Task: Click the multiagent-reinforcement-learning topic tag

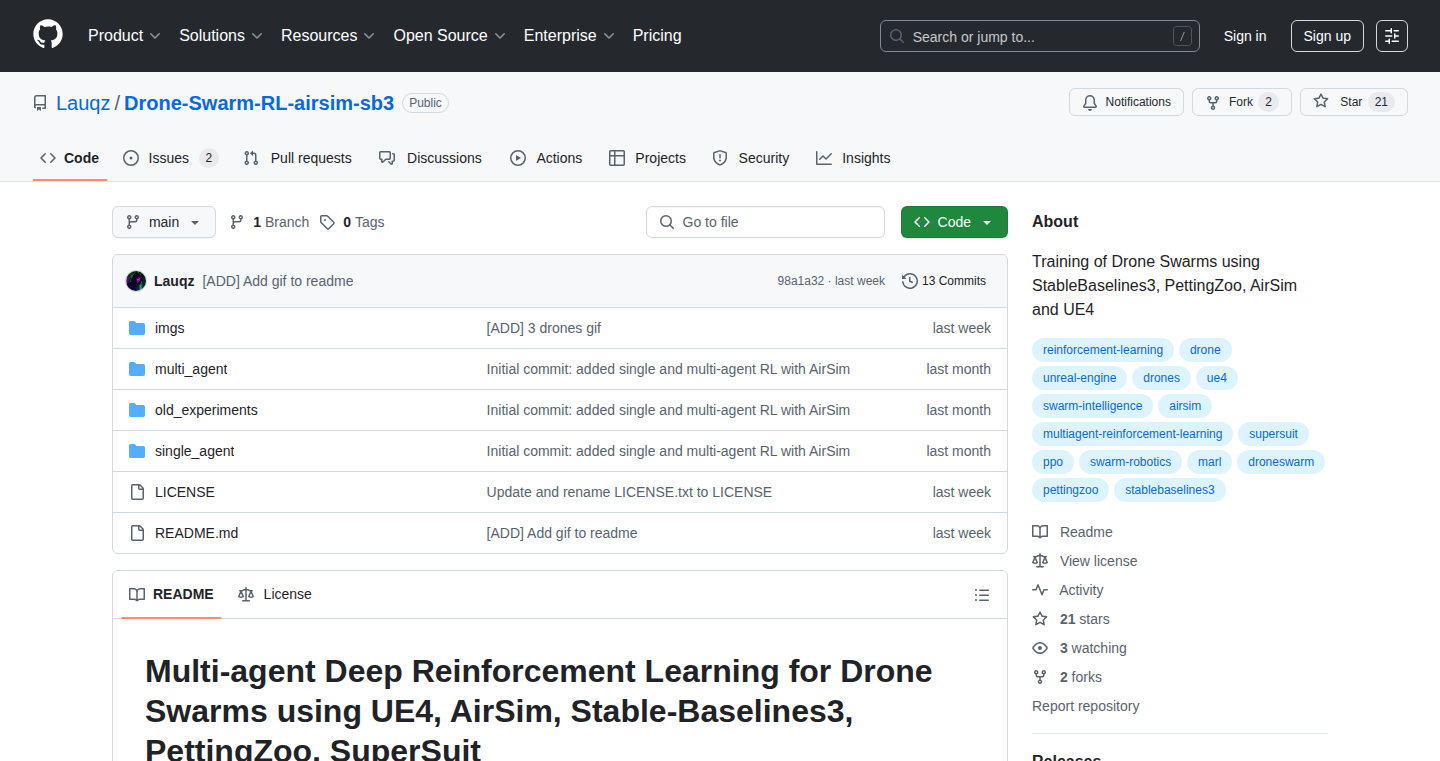Action: (1132, 434)
